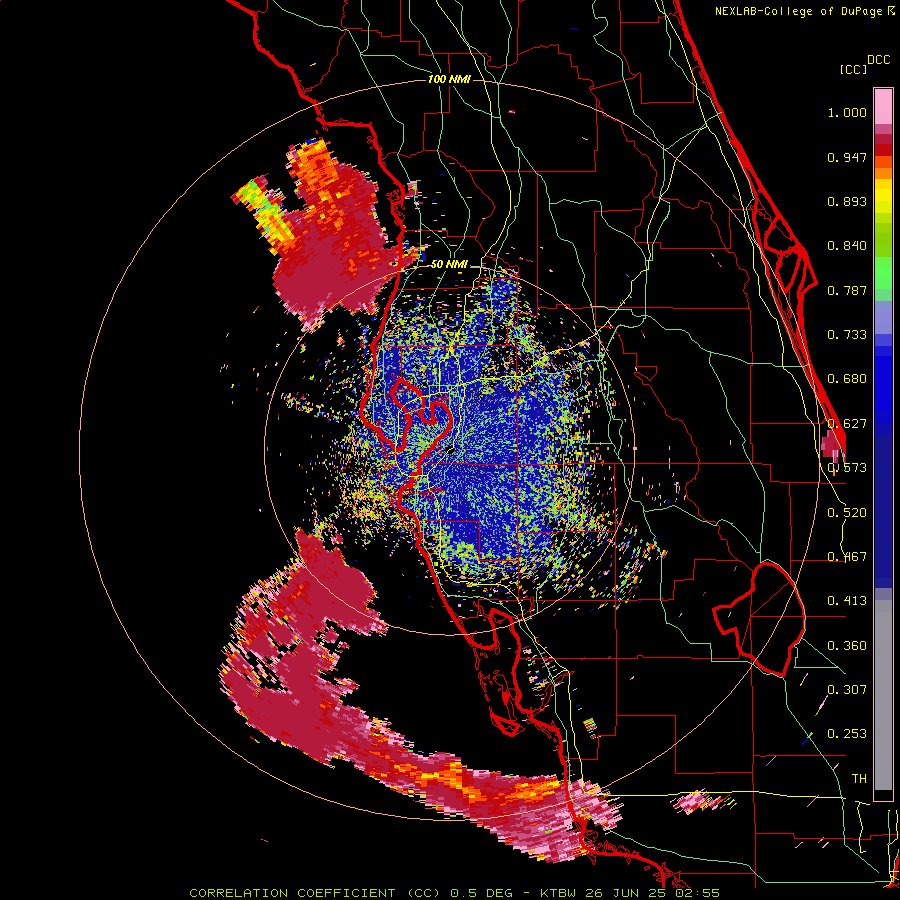Select the 0.307 scale label

(x=847, y=689)
